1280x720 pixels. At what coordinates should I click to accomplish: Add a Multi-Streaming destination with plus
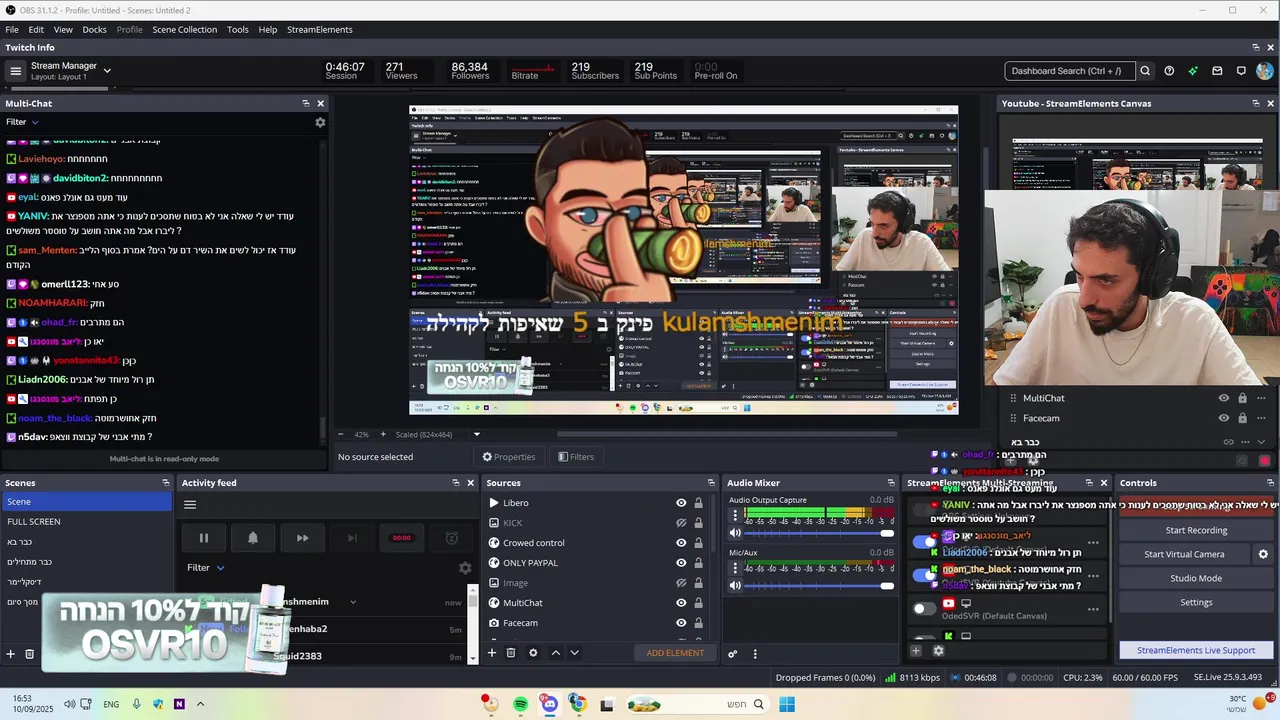(915, 651)
